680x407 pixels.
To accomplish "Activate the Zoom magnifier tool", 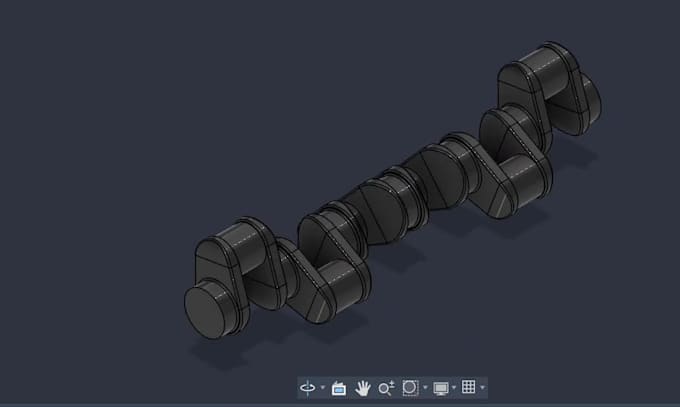I will 386,388.
